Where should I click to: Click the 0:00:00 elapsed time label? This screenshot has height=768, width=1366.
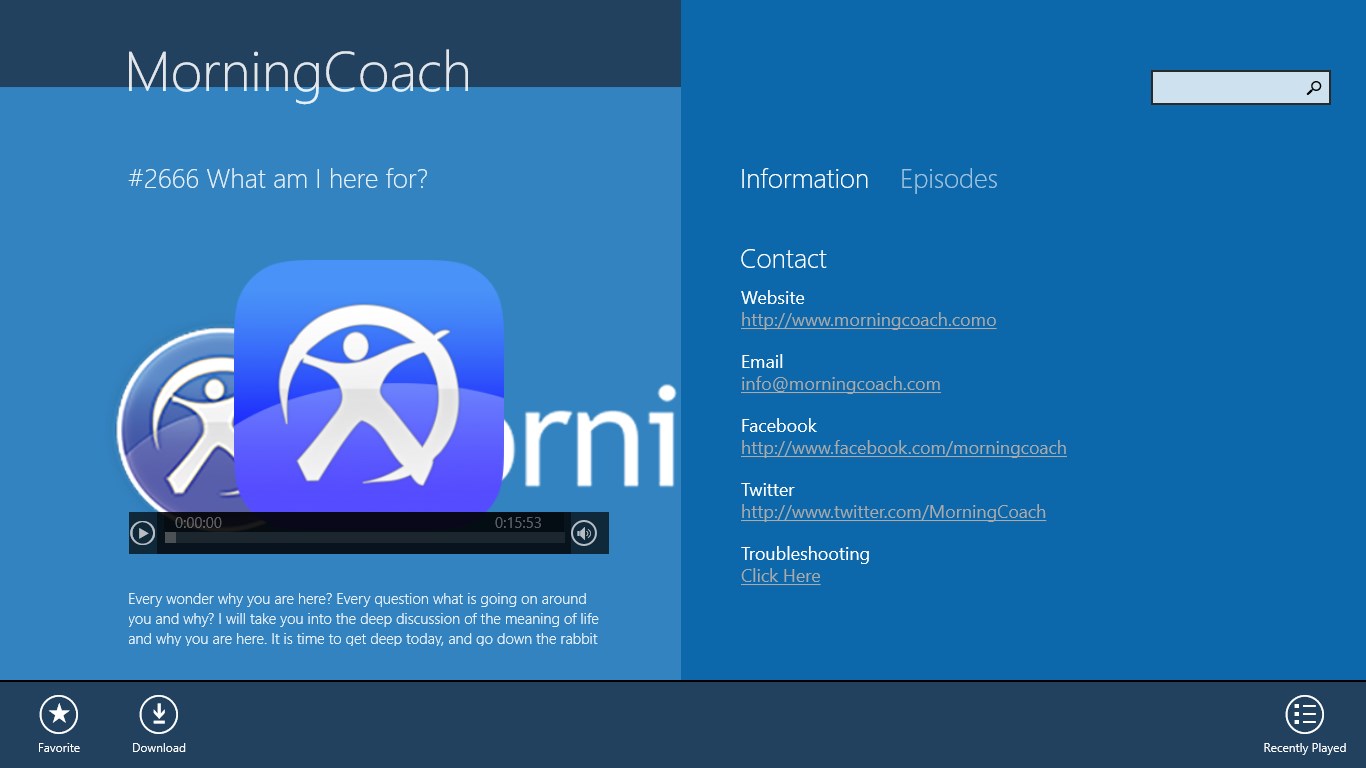[198, 523]
